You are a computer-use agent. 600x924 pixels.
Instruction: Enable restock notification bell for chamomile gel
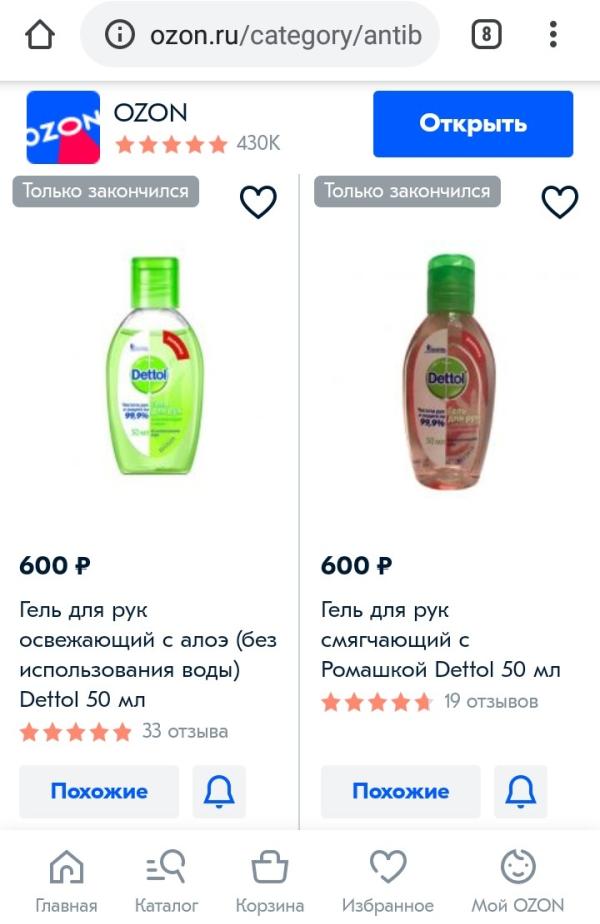pyautogui.click(x=520, y=791)
